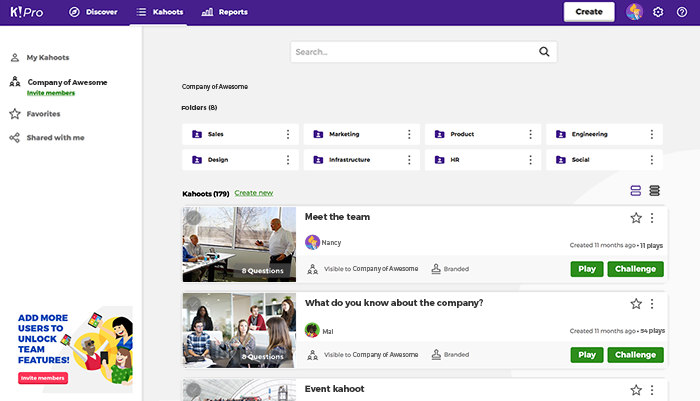Open the Reports tab
Screen dimensions: 700x401
(x=225, y=12)
